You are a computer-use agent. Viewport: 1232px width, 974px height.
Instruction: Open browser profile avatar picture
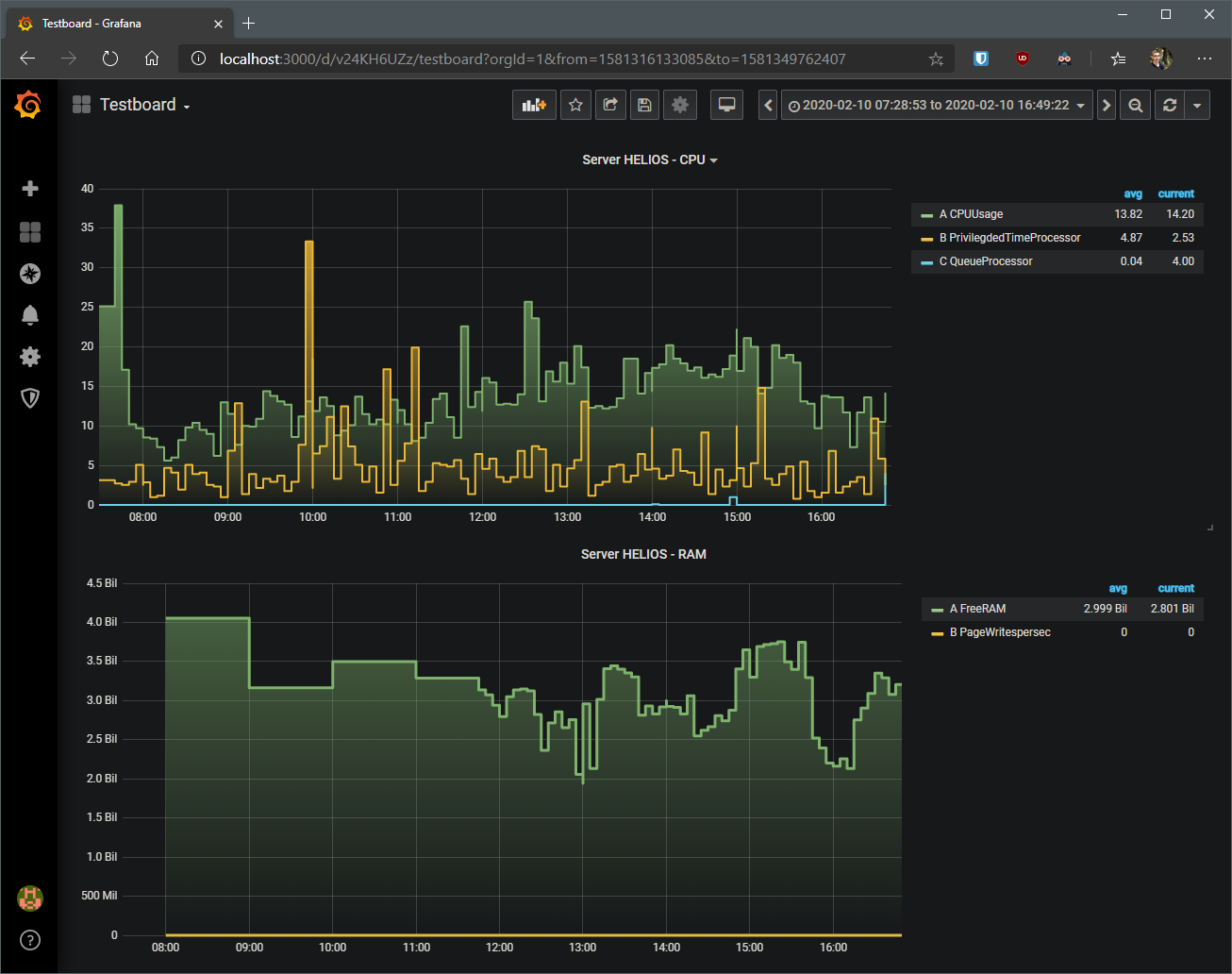click(1161, 59)
